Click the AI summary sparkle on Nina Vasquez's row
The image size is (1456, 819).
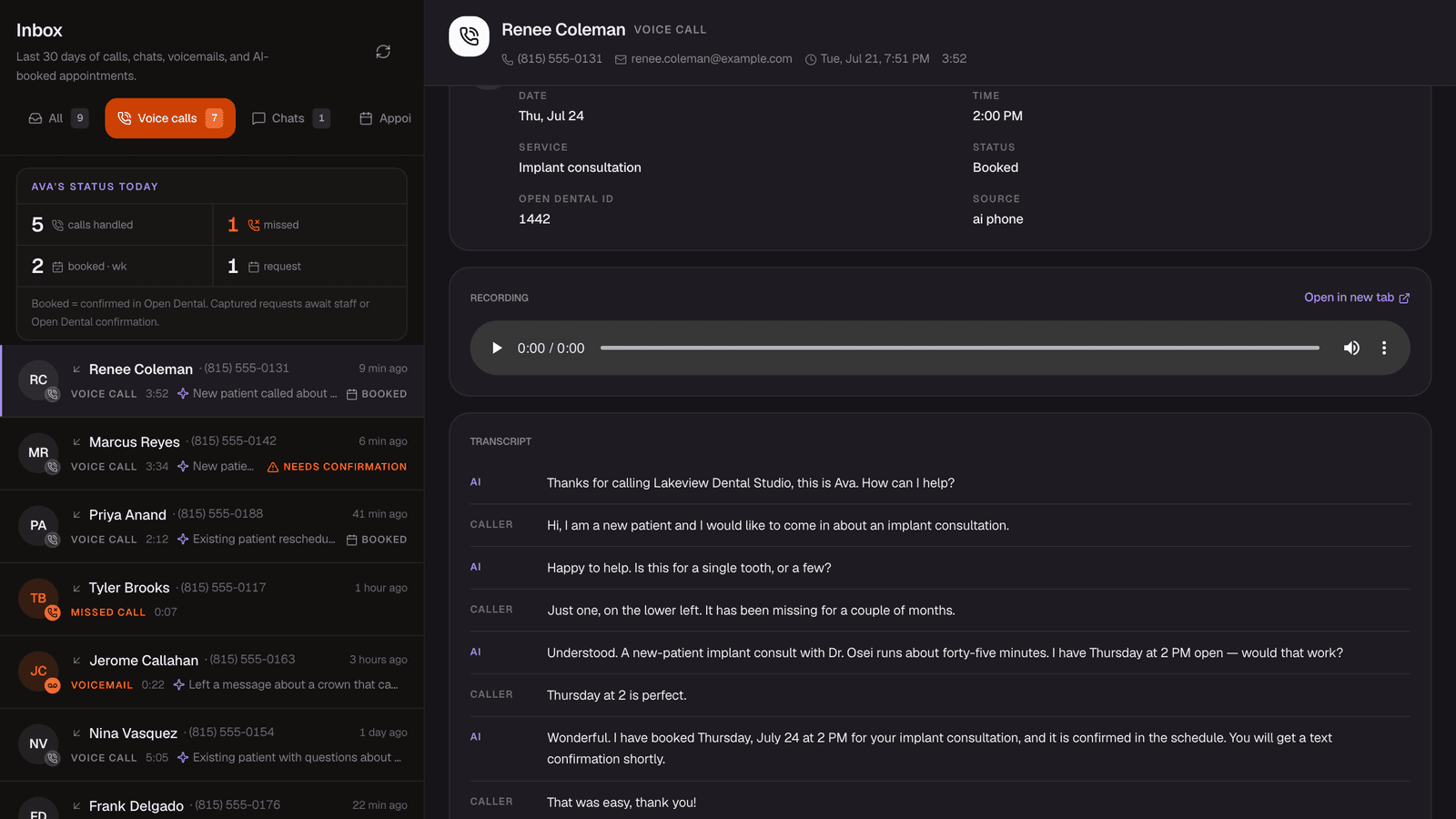pyautogui.click(x=183, y=758)
